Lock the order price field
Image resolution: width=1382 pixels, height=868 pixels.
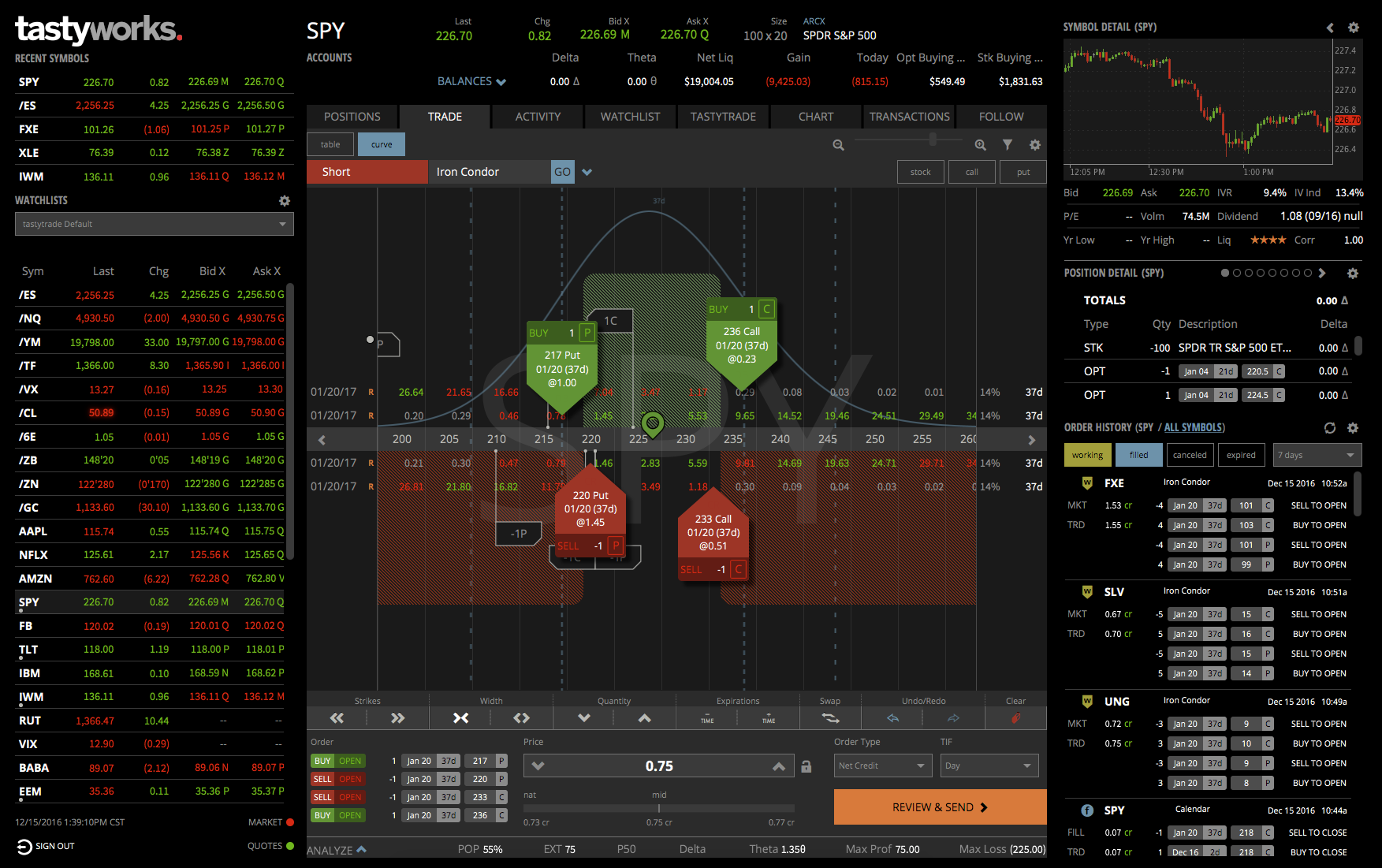coord(806,765)
